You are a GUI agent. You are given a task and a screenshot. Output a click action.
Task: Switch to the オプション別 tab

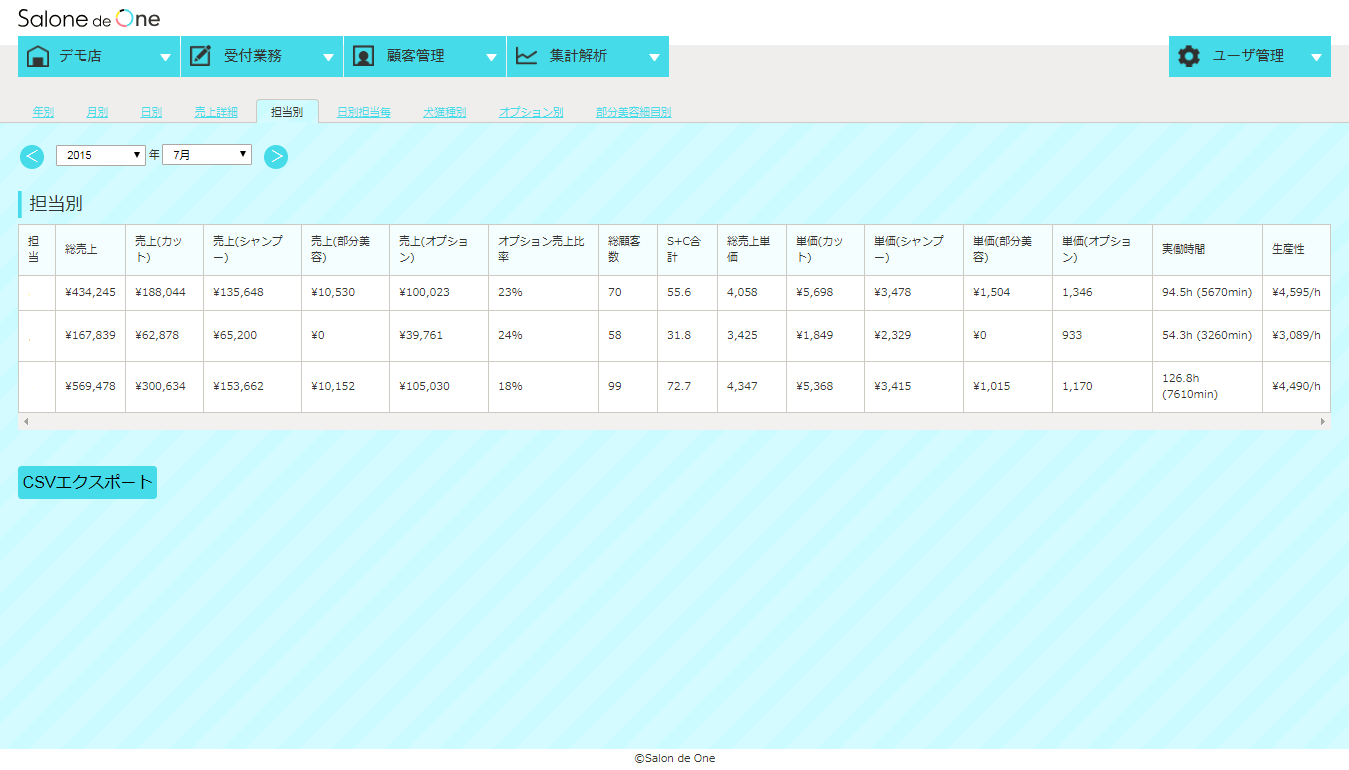(530, 112)
